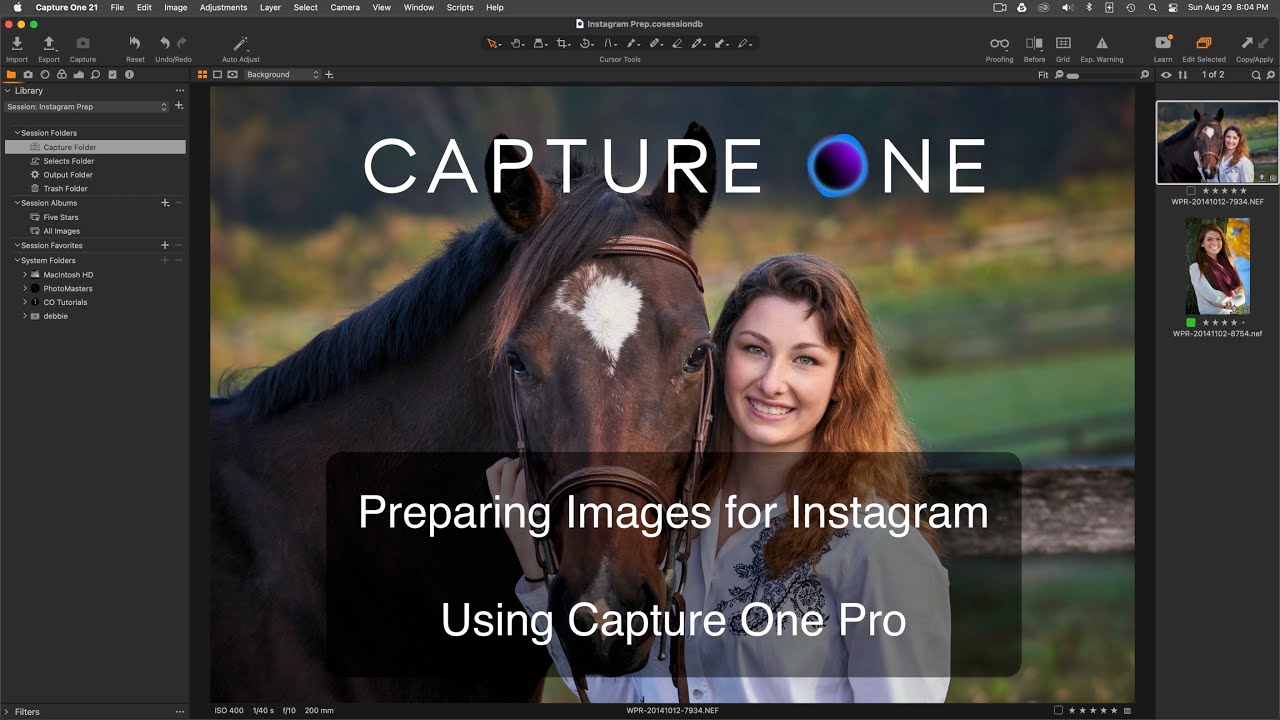Toggle the Before comparison view
Viewport: 1280px width, 720px height.
(x=1034, y=43)
